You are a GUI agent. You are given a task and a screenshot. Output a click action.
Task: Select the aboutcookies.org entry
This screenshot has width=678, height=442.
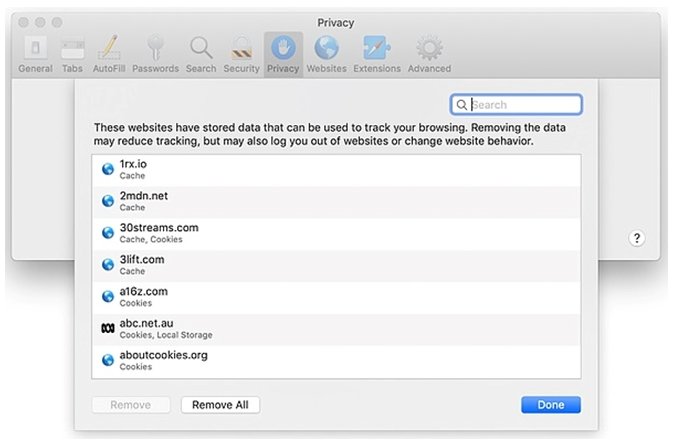pyautogui.click(x=336, y=362)
